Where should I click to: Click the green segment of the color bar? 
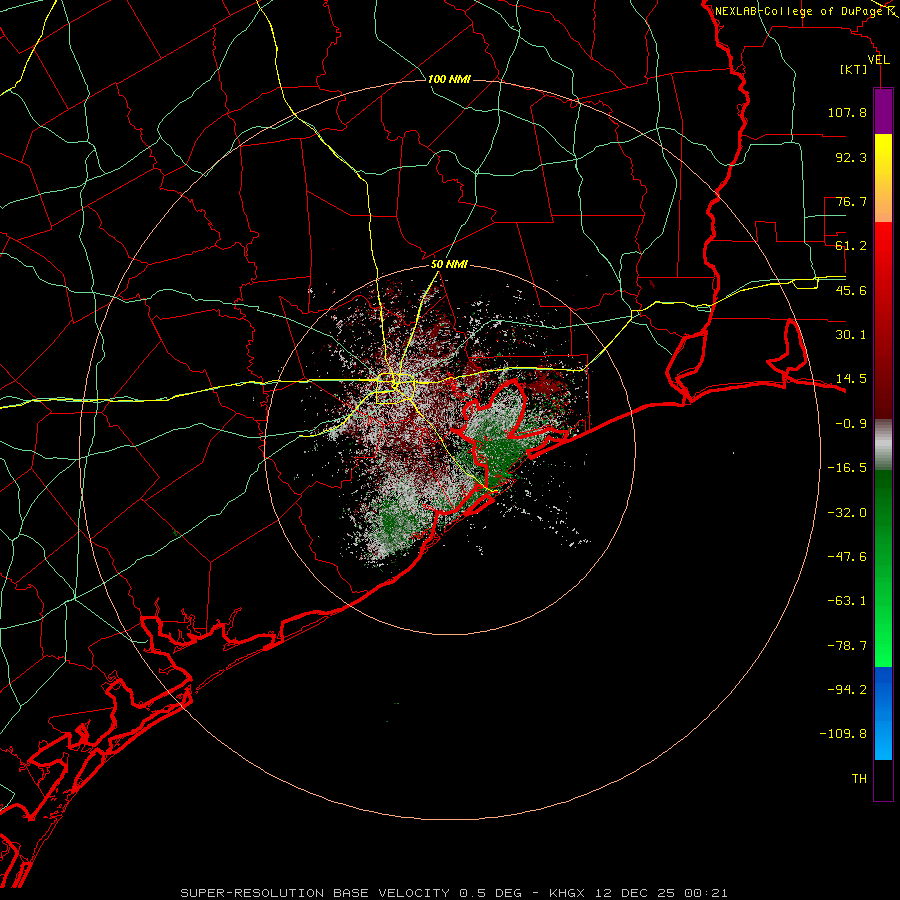883,568
